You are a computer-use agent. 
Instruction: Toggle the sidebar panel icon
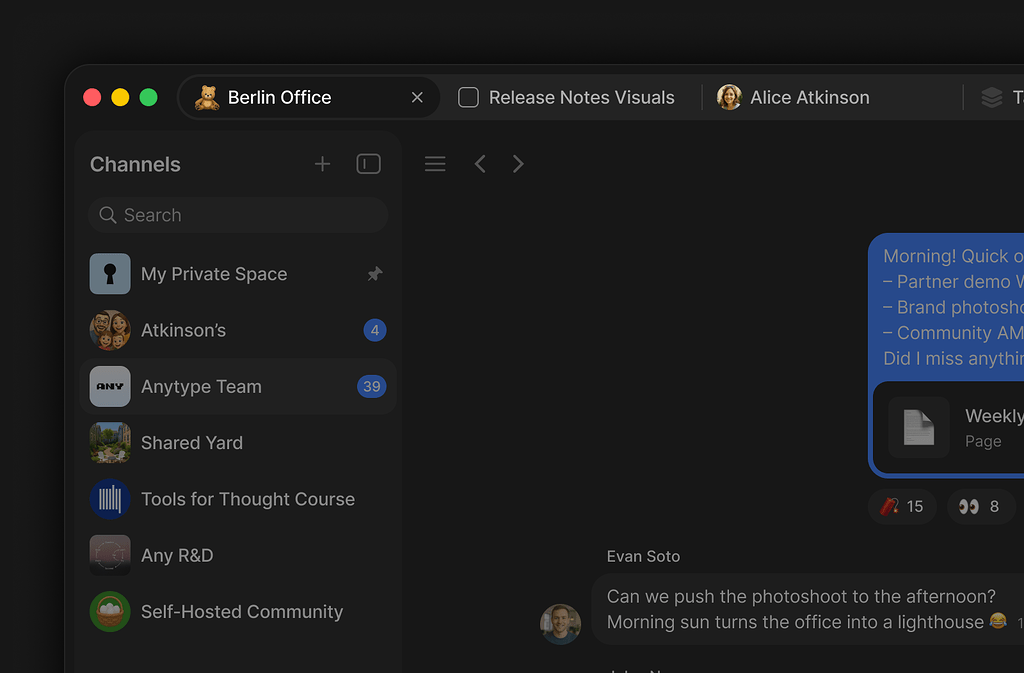point(368,164)
